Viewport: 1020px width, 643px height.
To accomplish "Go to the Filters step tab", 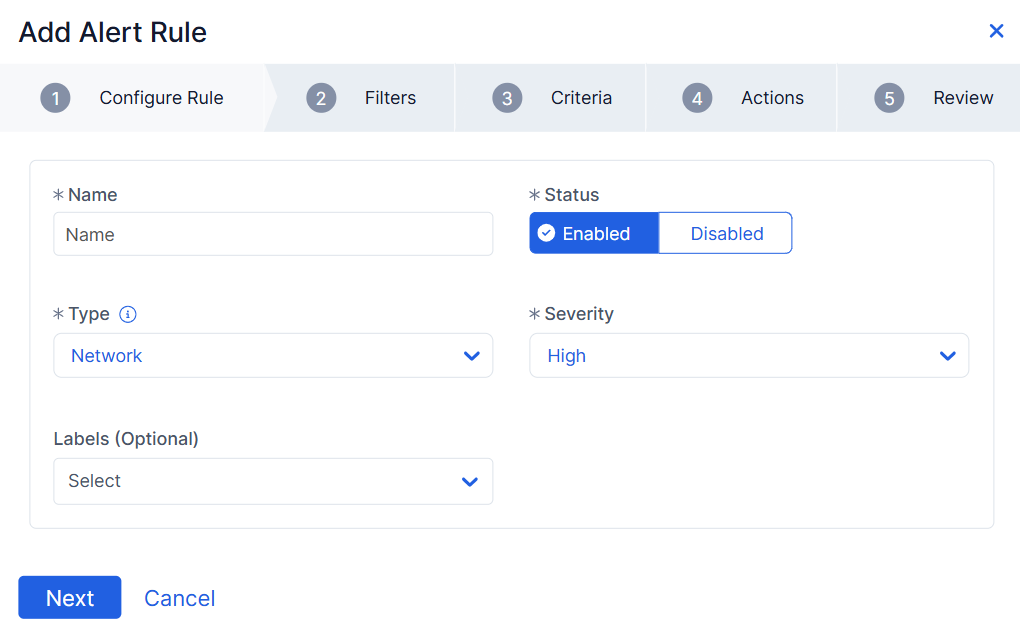I will 390,98.
